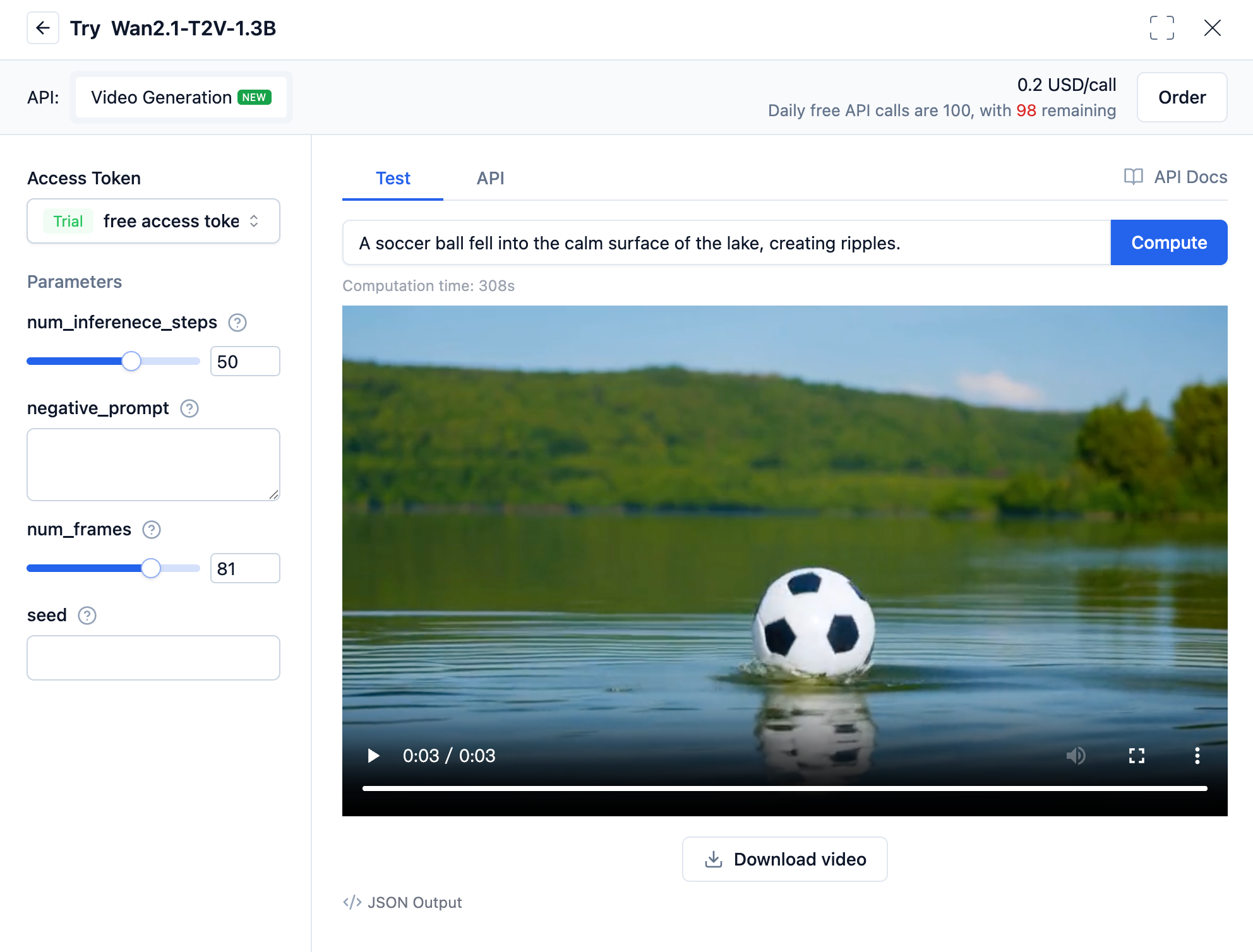Expand video to fullscreen in the player

pyautogui.click(x=1136, y=756)
